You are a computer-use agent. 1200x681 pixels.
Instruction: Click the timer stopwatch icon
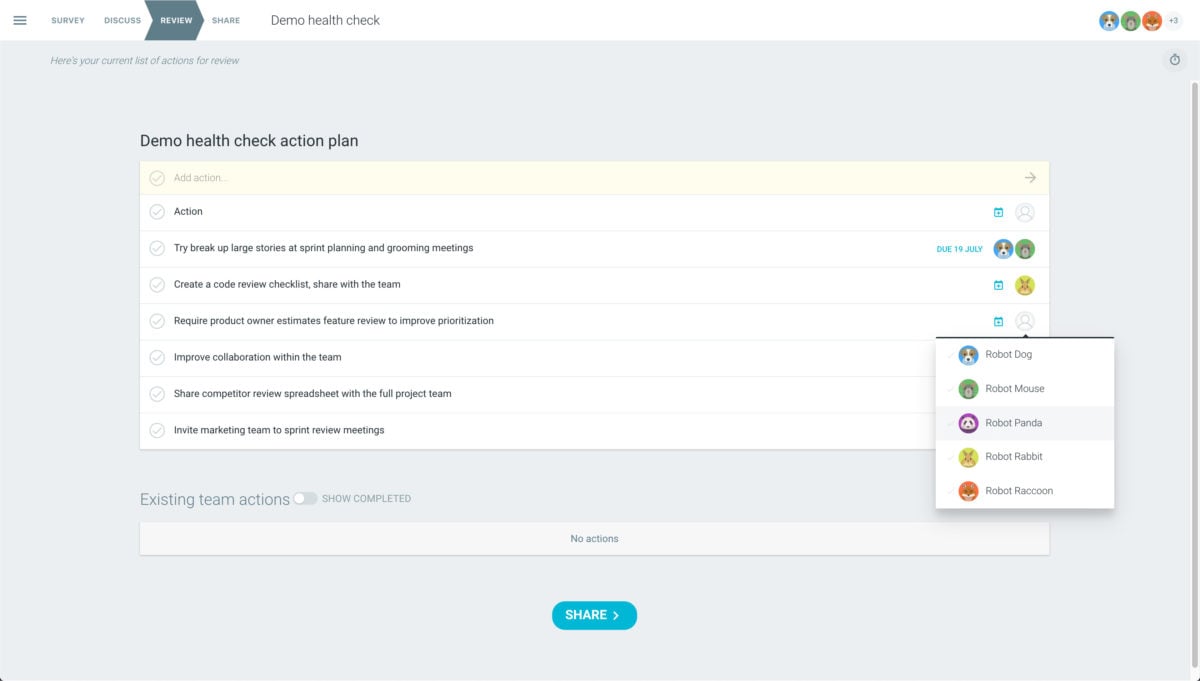1175,60
